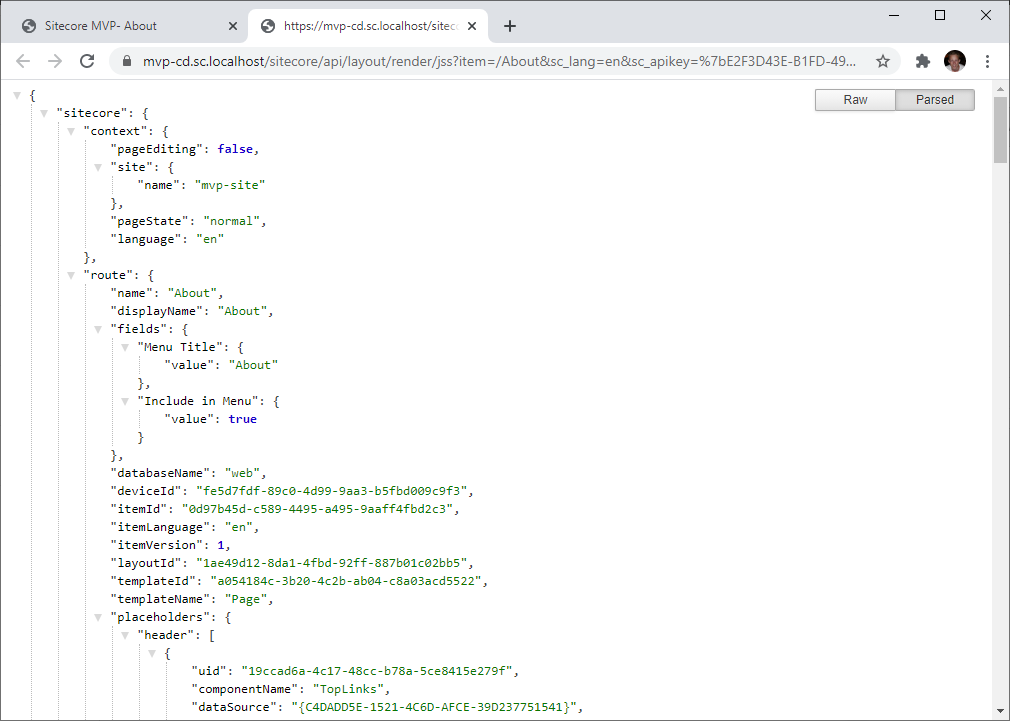View site security lock info
The height and width of the screenshot is (721, 1010).
(127, 61)
